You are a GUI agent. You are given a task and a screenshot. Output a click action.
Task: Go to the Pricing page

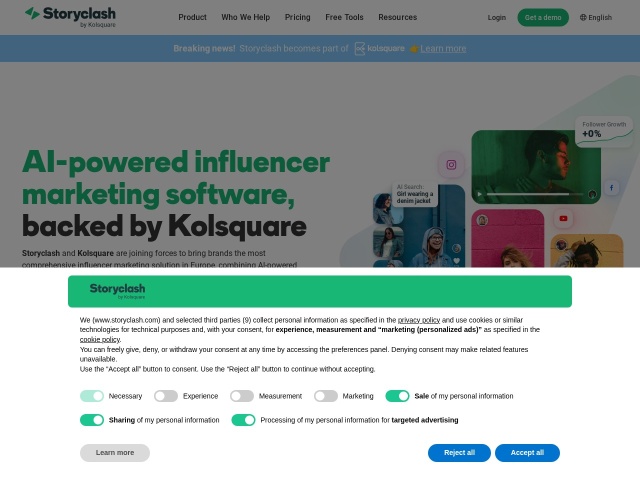coord(298,18)
